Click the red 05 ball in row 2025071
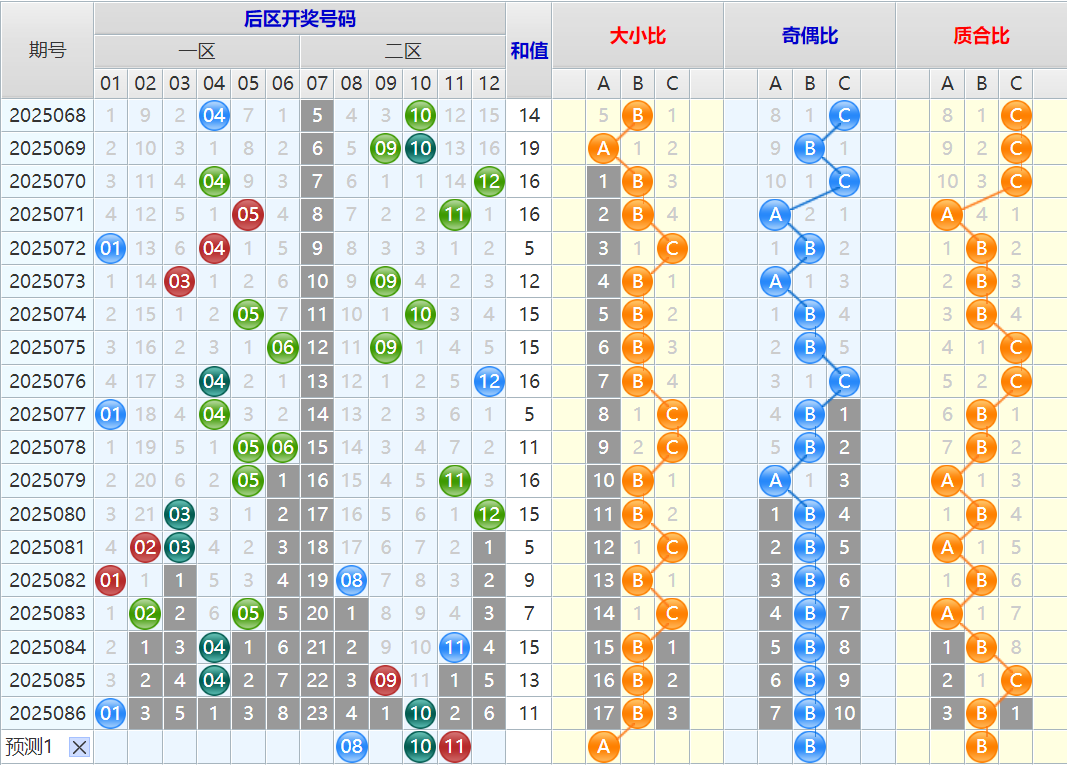The height and width of the screenshot is (765, 1067). coord(248,214)
